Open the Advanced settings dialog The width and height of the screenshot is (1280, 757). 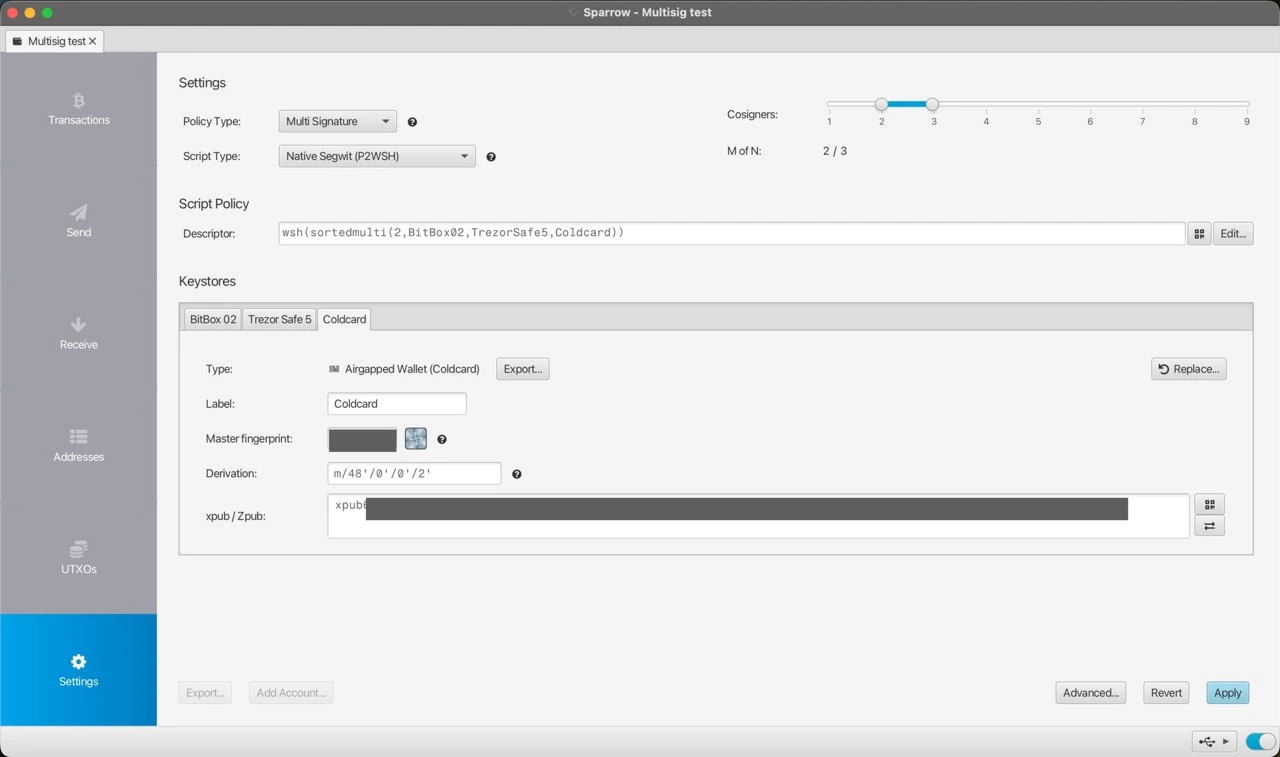[1090, 692]
